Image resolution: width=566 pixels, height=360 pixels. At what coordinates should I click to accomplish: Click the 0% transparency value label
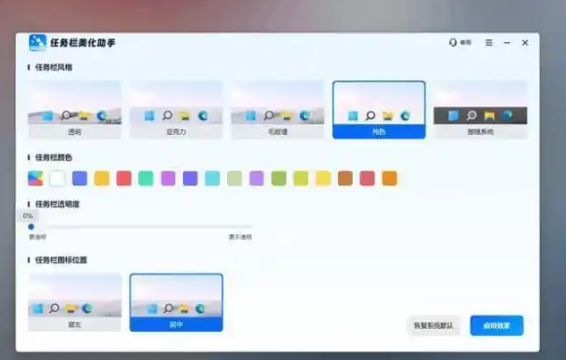28,216
